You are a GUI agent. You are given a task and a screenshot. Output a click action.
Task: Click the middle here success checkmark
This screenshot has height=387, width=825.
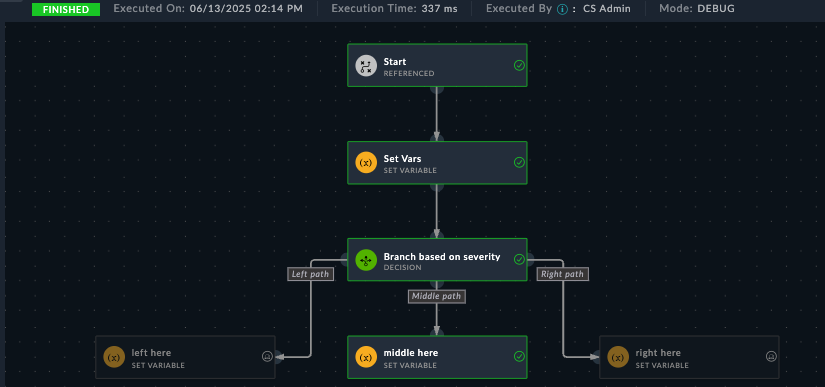click(x=519, y=357)
